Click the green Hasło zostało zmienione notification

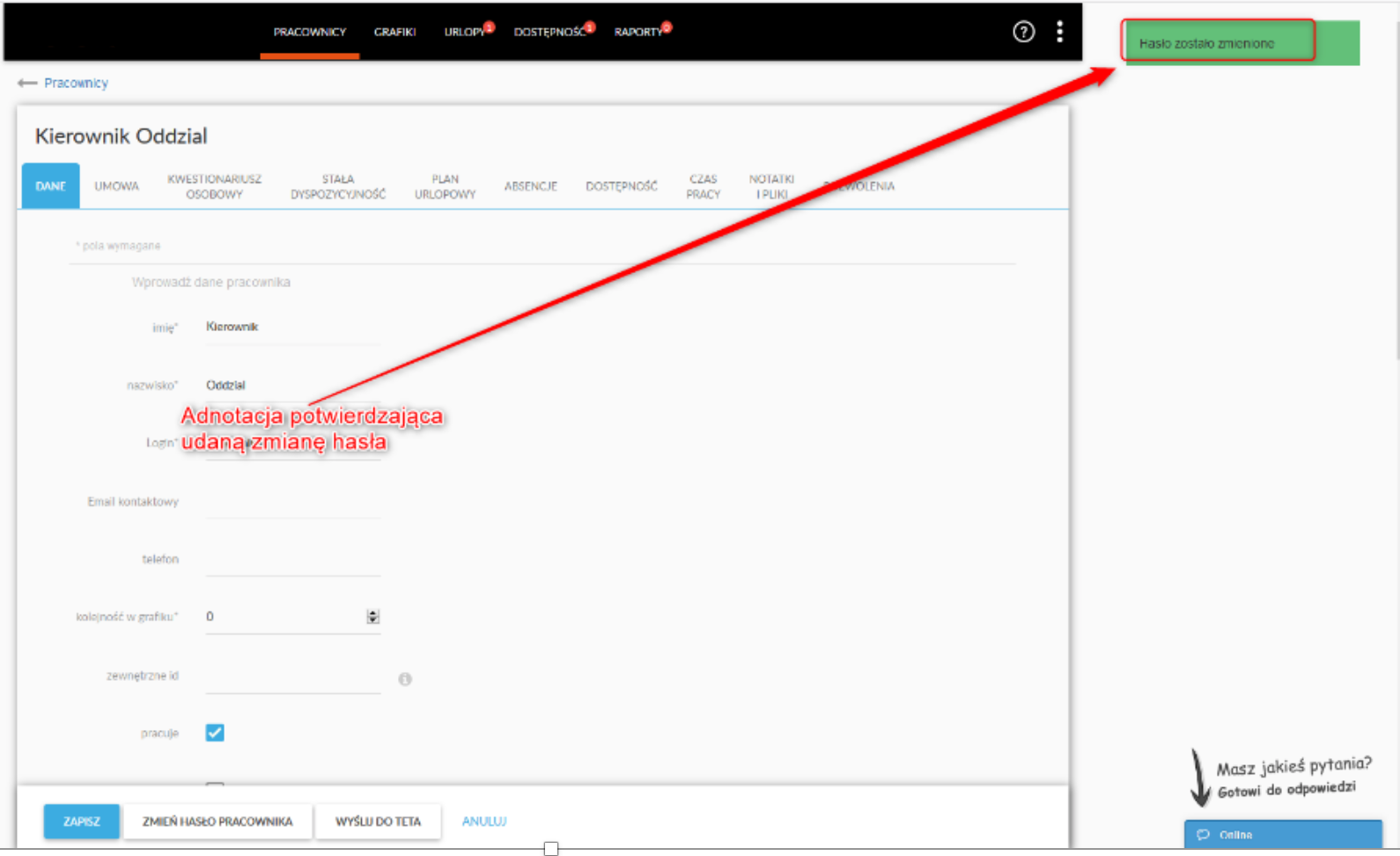point(1242,43)
